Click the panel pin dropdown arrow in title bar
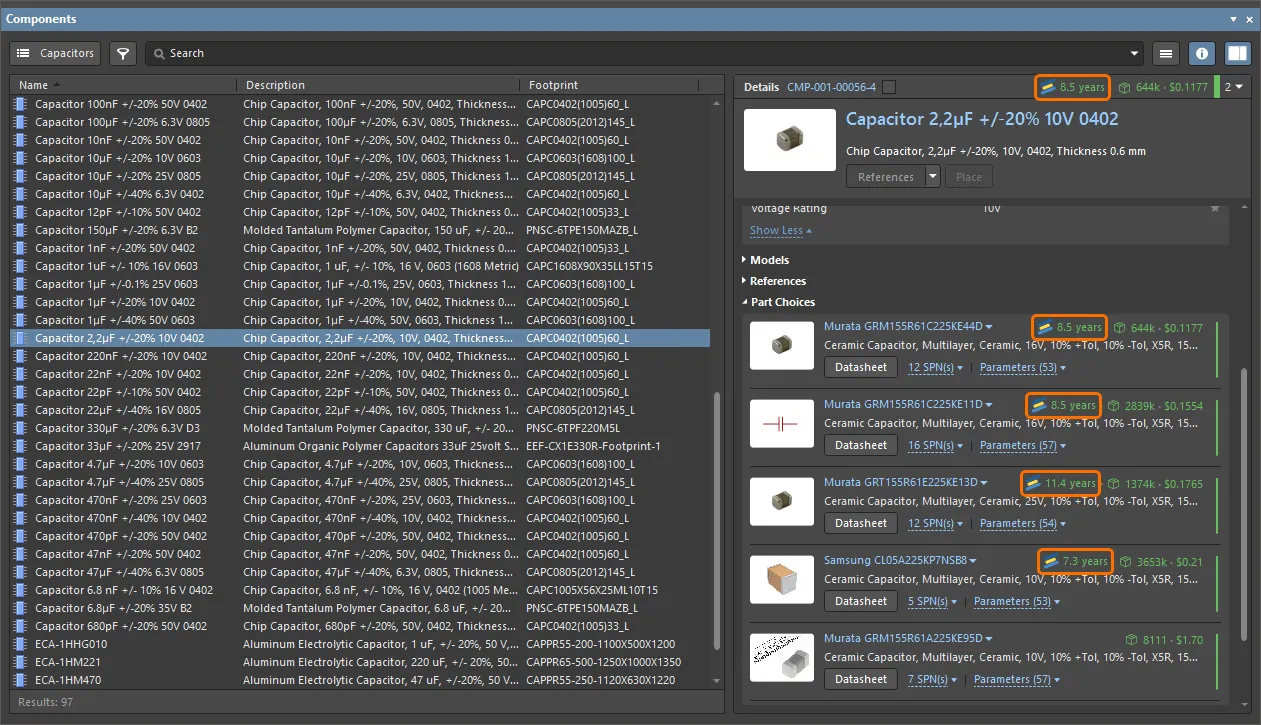The height and width of the screenshot is (725, 1261). [x=1233, y=19]
